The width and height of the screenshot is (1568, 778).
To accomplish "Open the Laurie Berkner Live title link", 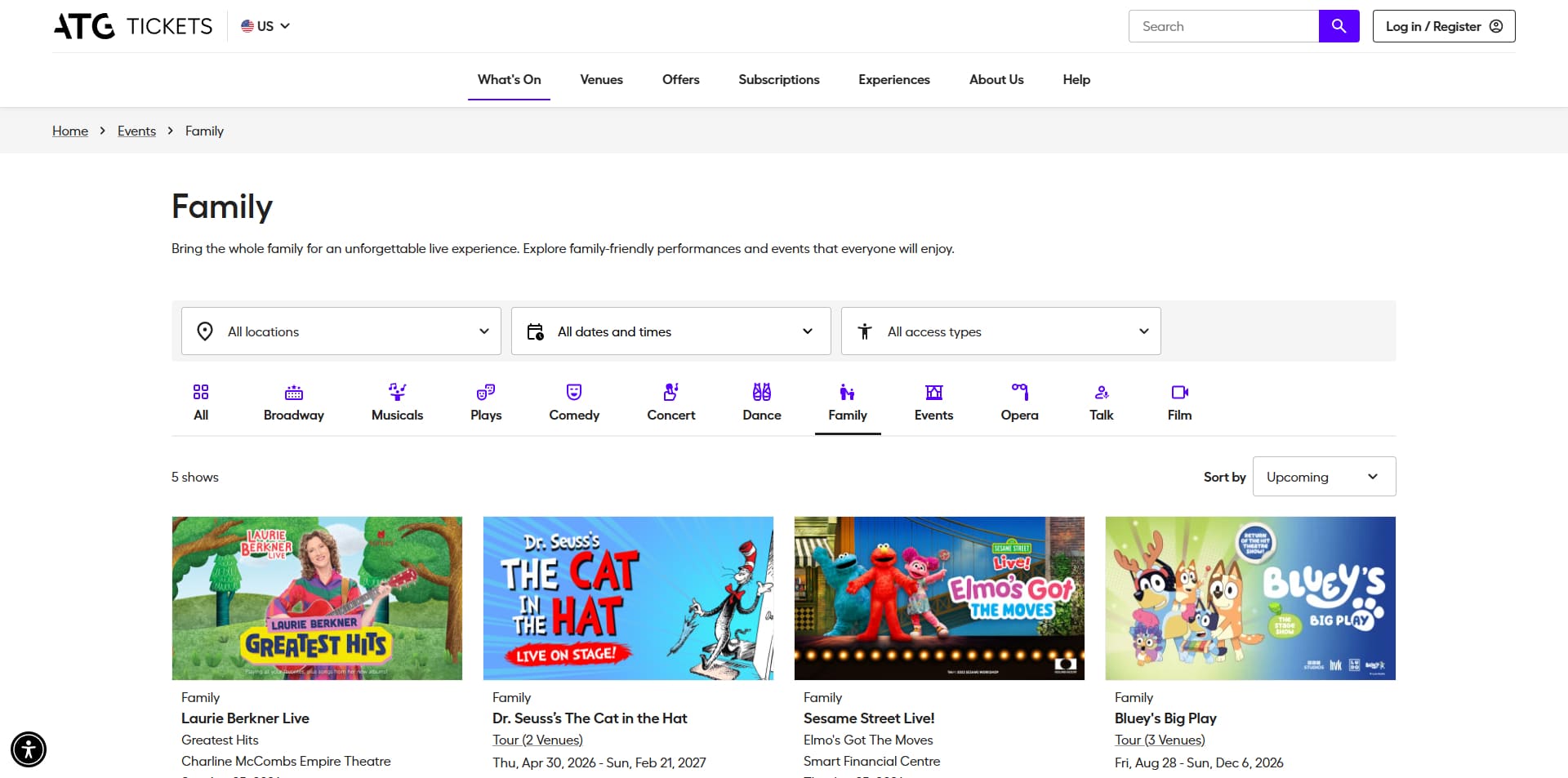I will click(245, 718).
